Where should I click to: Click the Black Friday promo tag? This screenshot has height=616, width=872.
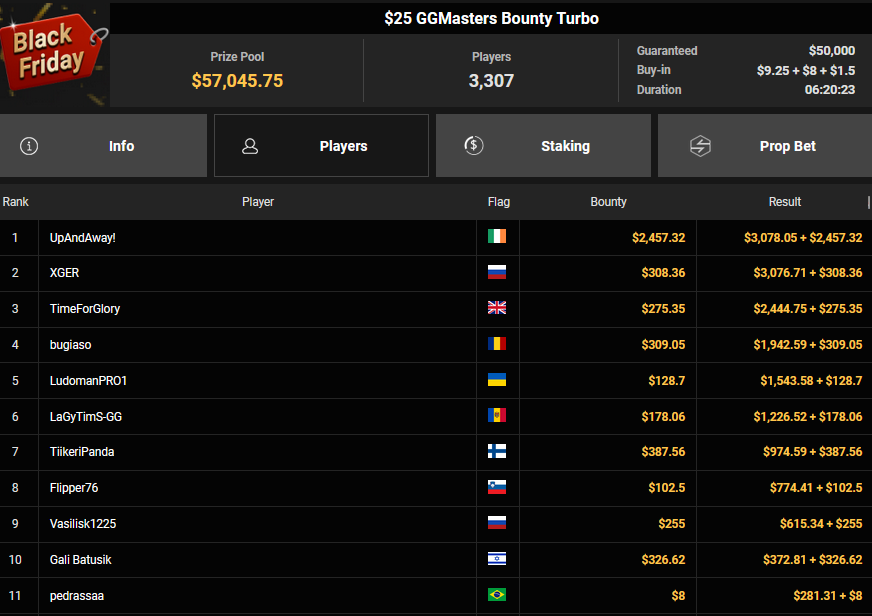(54, 52)
